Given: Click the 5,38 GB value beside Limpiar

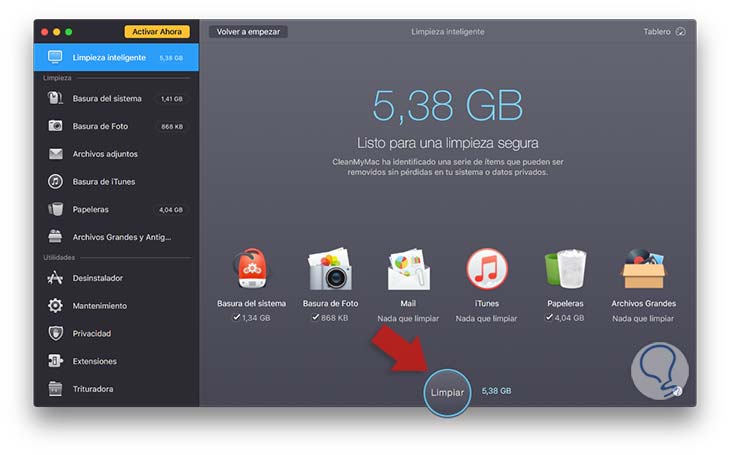Looking at the screenshot, I should tap(496, 391).
